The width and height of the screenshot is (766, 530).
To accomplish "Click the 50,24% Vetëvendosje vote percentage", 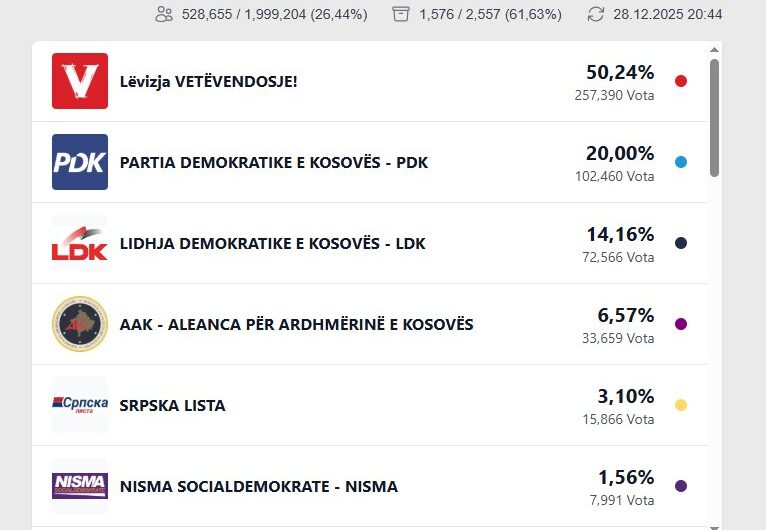I will pos(620,72).
